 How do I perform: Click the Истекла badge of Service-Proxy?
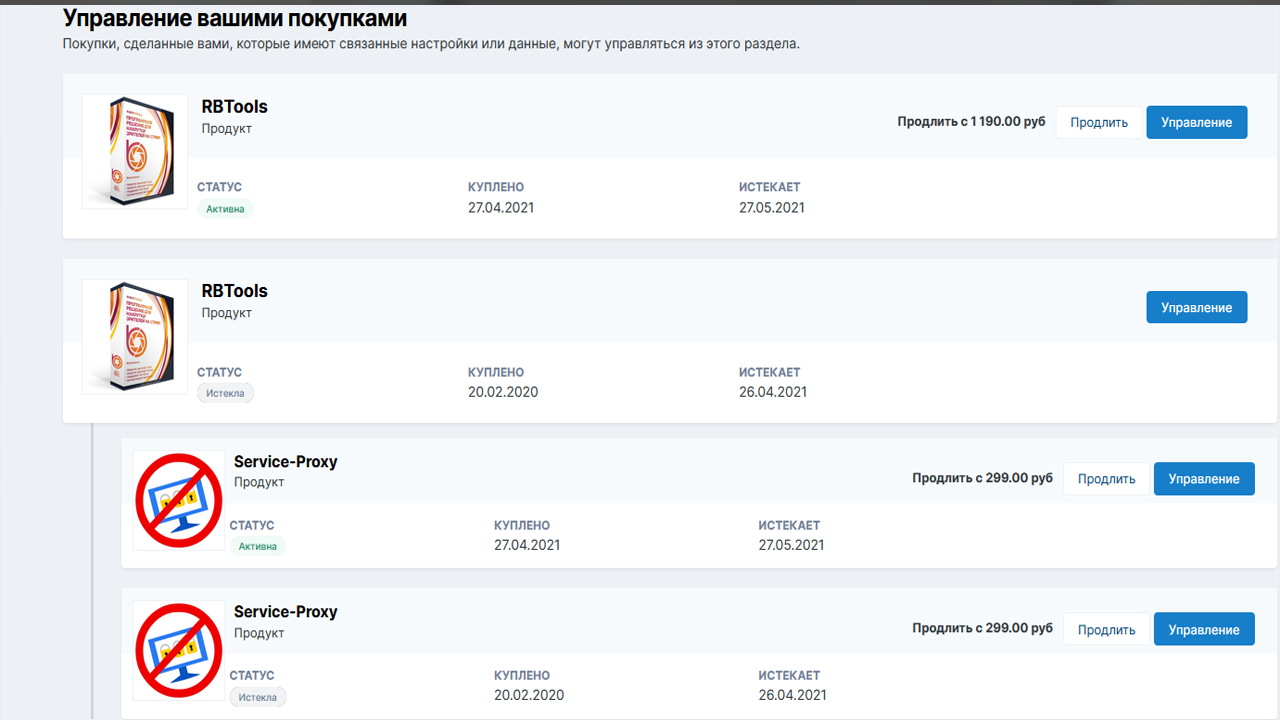tap(257, 697)
